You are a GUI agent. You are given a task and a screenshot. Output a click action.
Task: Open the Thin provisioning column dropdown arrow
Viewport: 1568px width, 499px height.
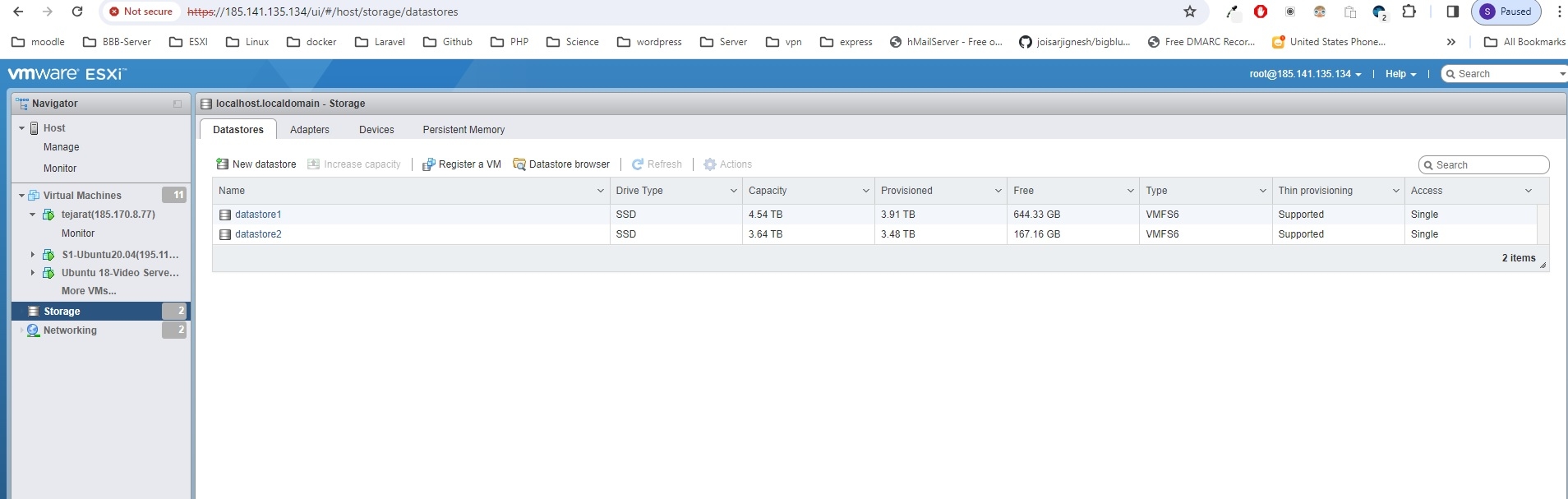[x=1396, y=191]
